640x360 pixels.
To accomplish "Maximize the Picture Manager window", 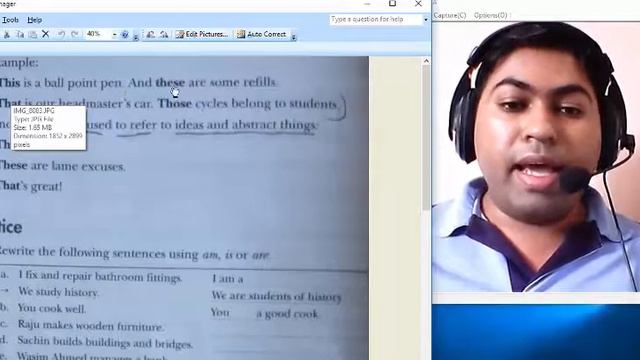I will pyautogui.click(x=393, y=4).
